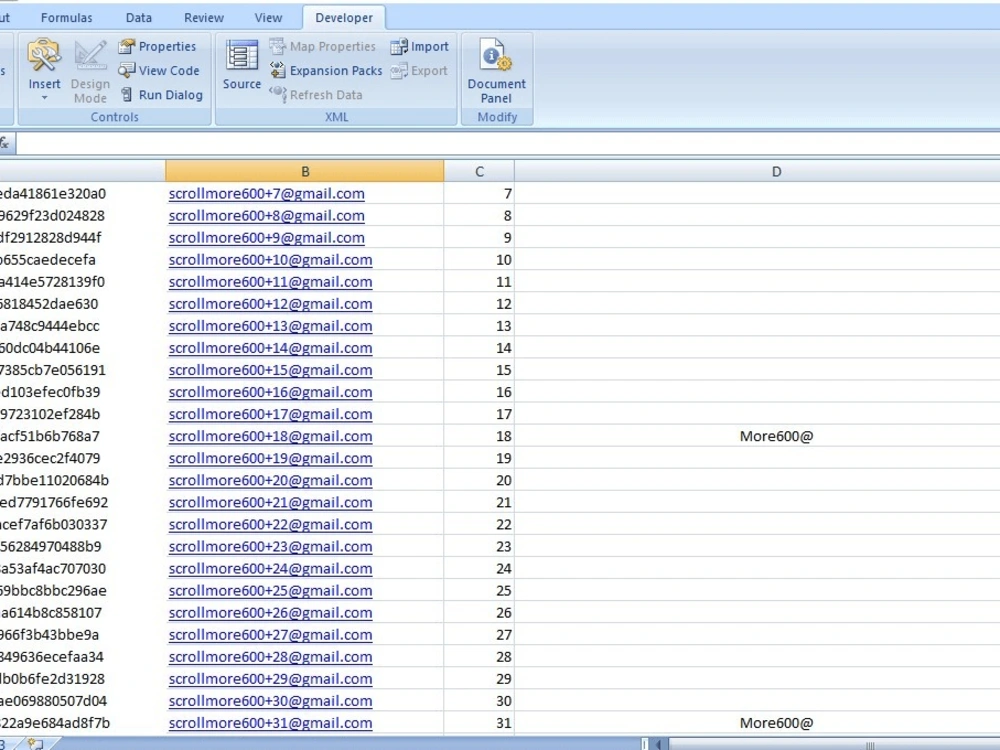Click View Code

point(159,71)
